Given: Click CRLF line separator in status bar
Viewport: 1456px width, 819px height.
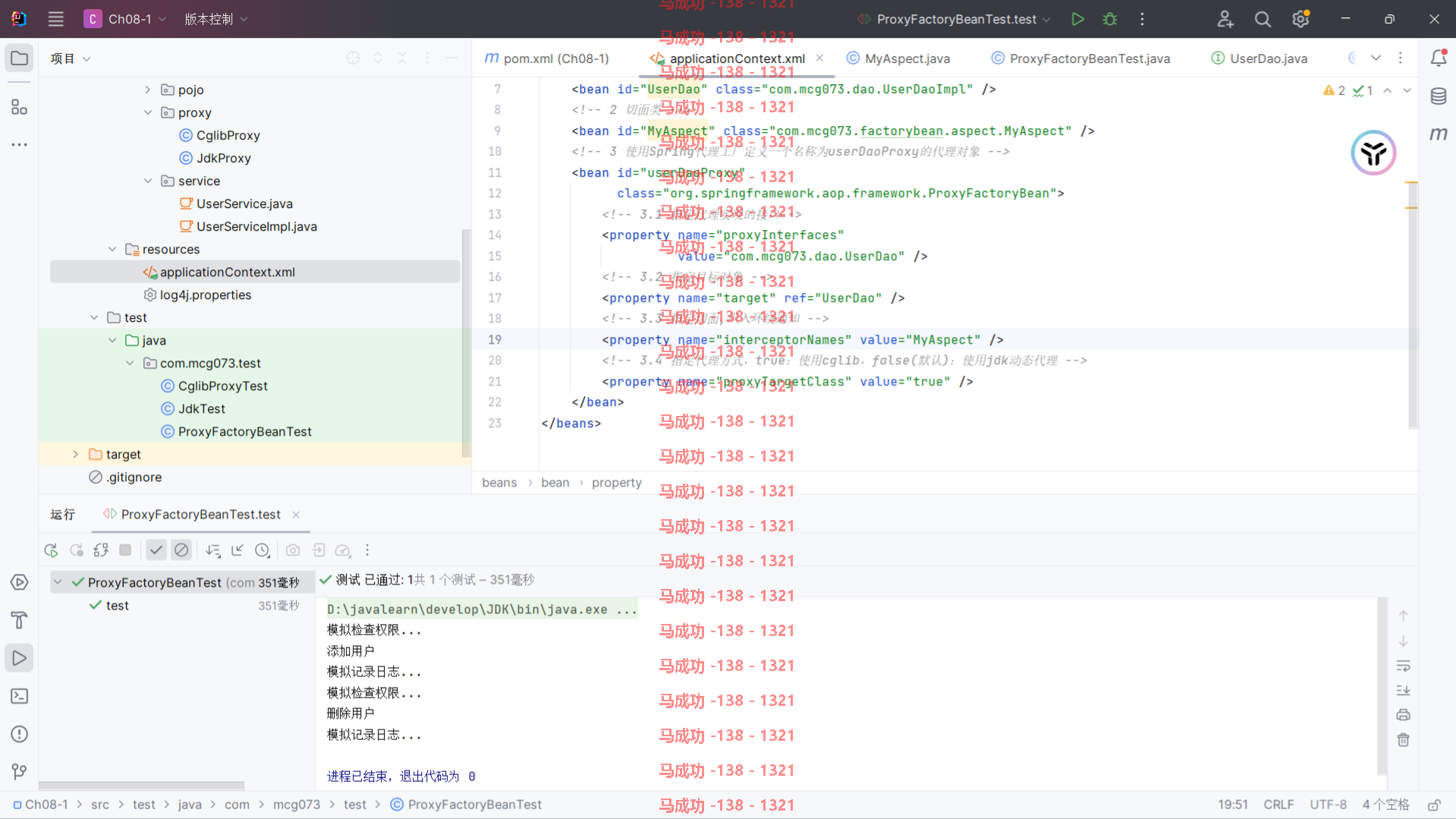Looking at the screenshot, I should (x=1278, y=805).
